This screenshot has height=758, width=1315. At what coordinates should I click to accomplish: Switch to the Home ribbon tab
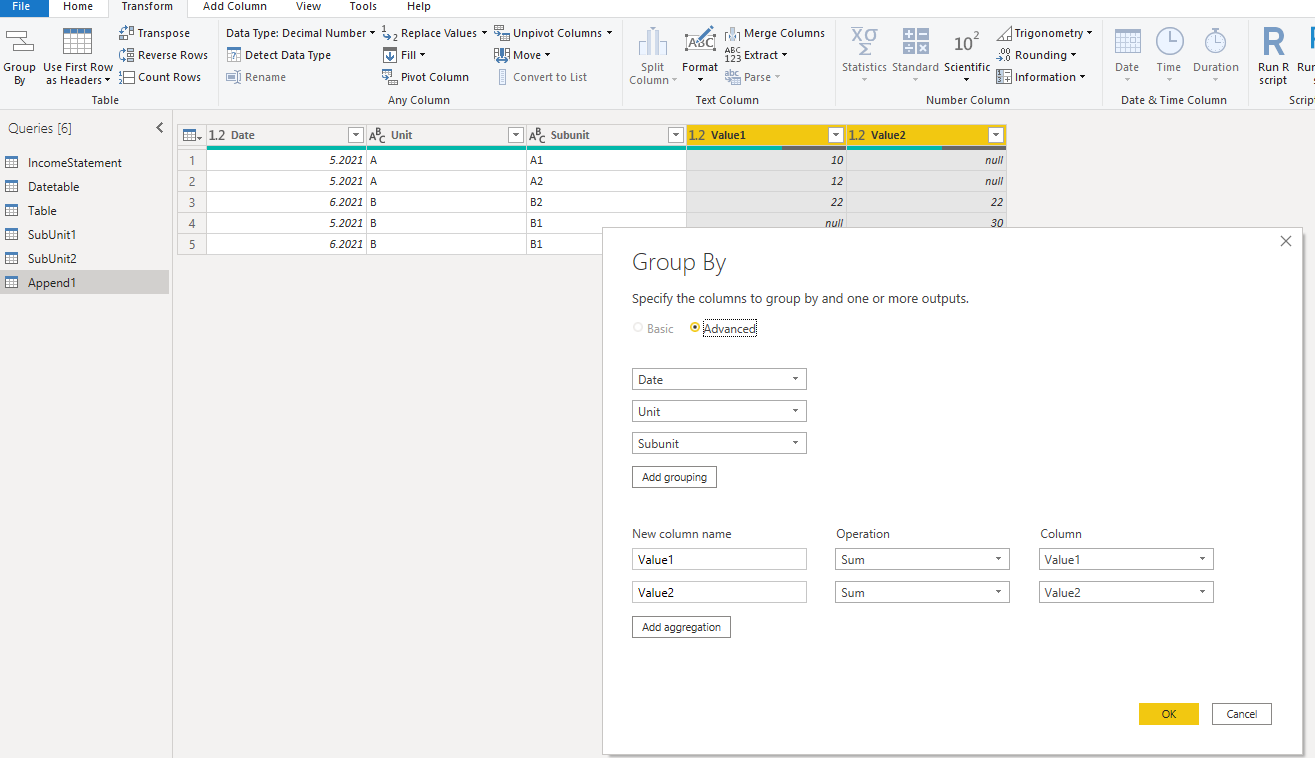pos(78,7)
